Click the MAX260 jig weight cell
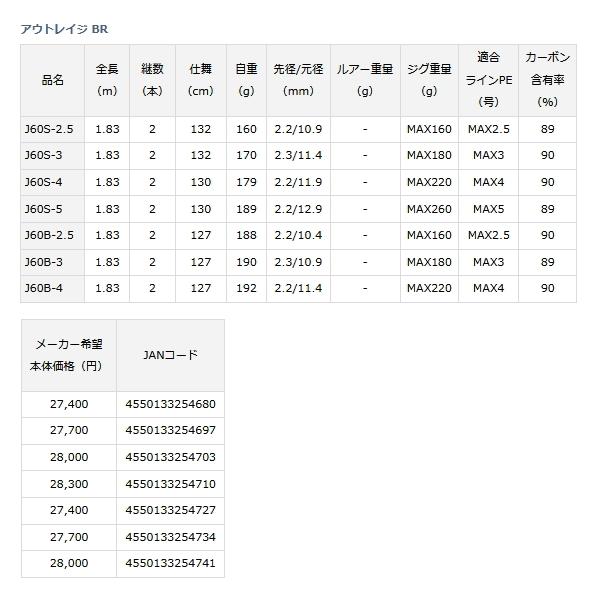 (x=429, y=209)
